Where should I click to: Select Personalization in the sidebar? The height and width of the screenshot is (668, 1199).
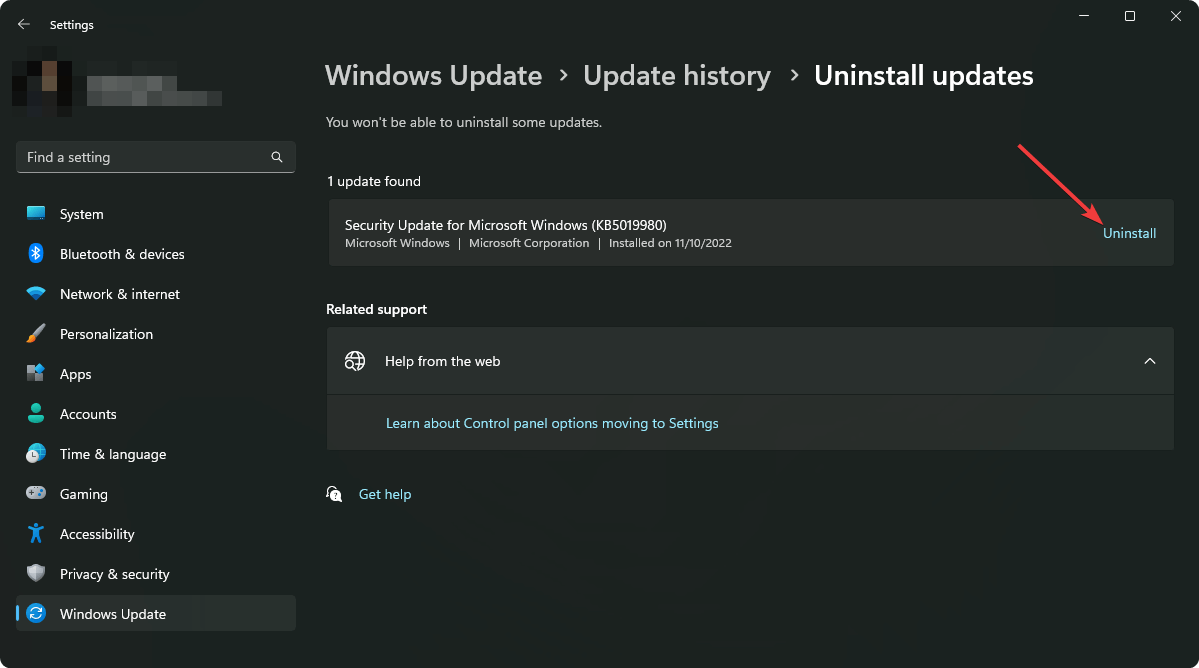coord(155,334)
